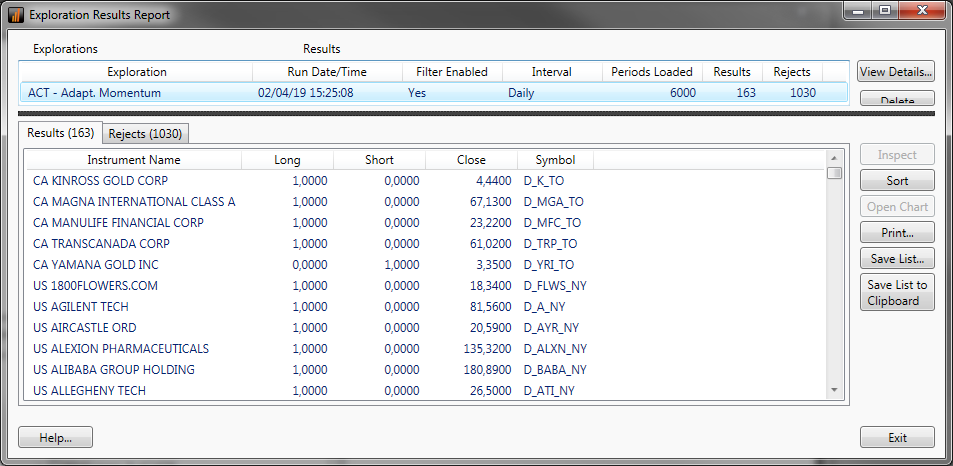The width and height of the screenshot is (953, 466).
Task: Maximize the Exploration Results Report window
Action: (x=885, y=10)
